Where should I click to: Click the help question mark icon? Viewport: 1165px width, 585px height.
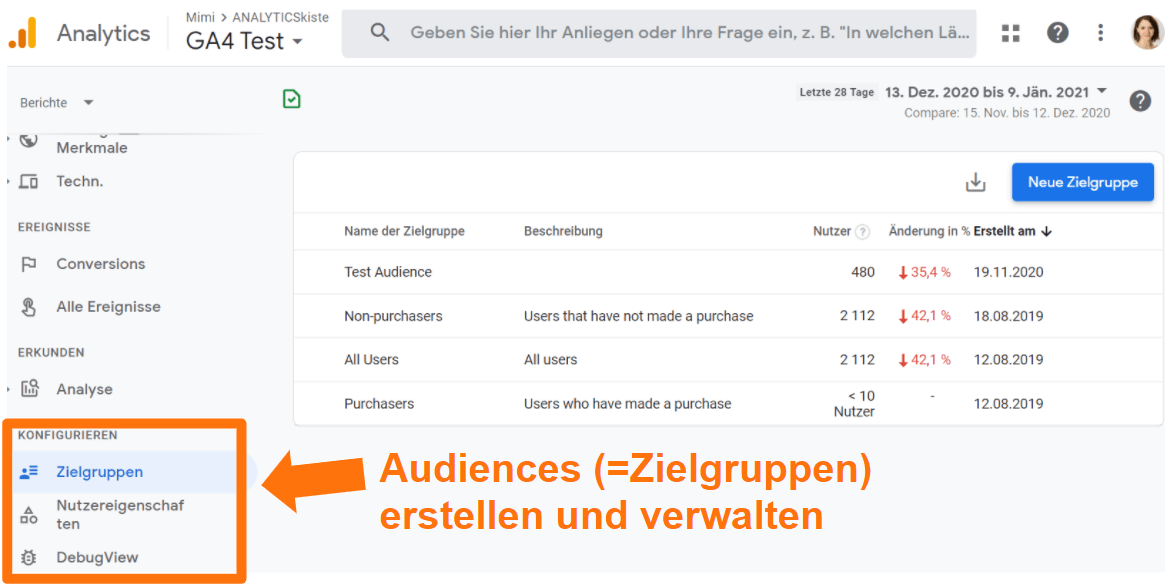point(1058,32)
